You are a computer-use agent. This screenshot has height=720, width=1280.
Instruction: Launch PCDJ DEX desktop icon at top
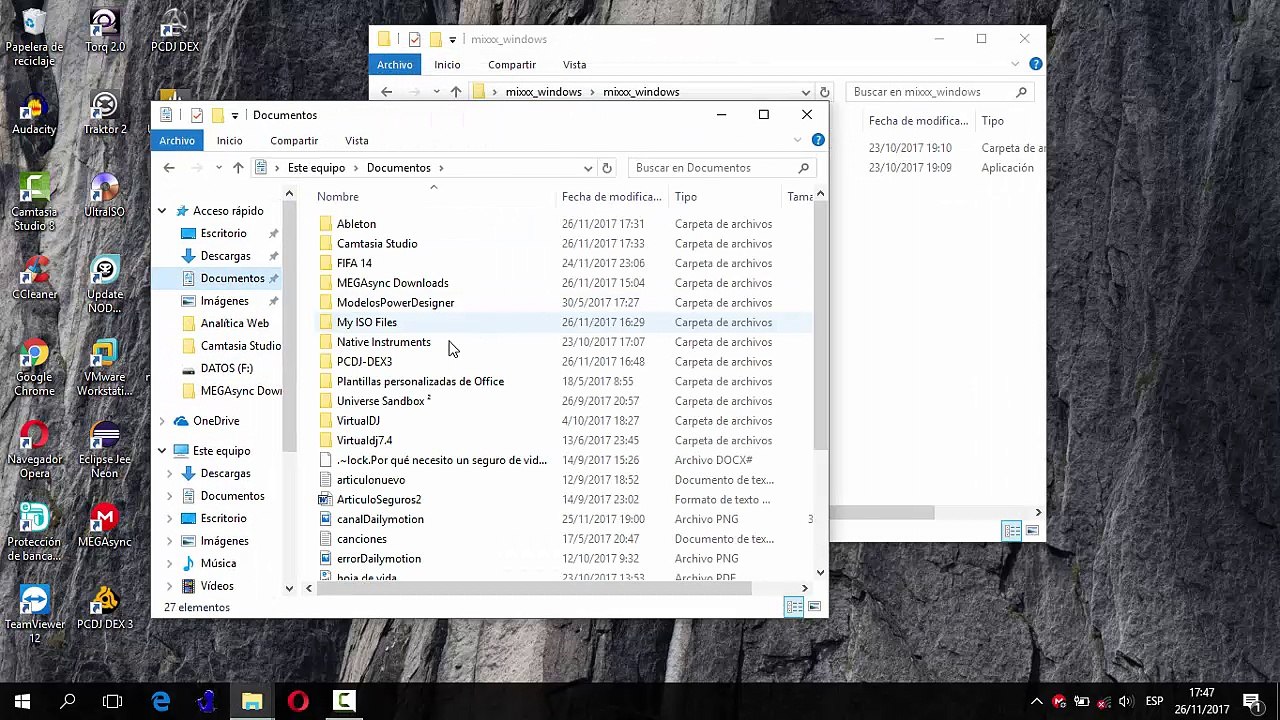(x=175, y=32)
